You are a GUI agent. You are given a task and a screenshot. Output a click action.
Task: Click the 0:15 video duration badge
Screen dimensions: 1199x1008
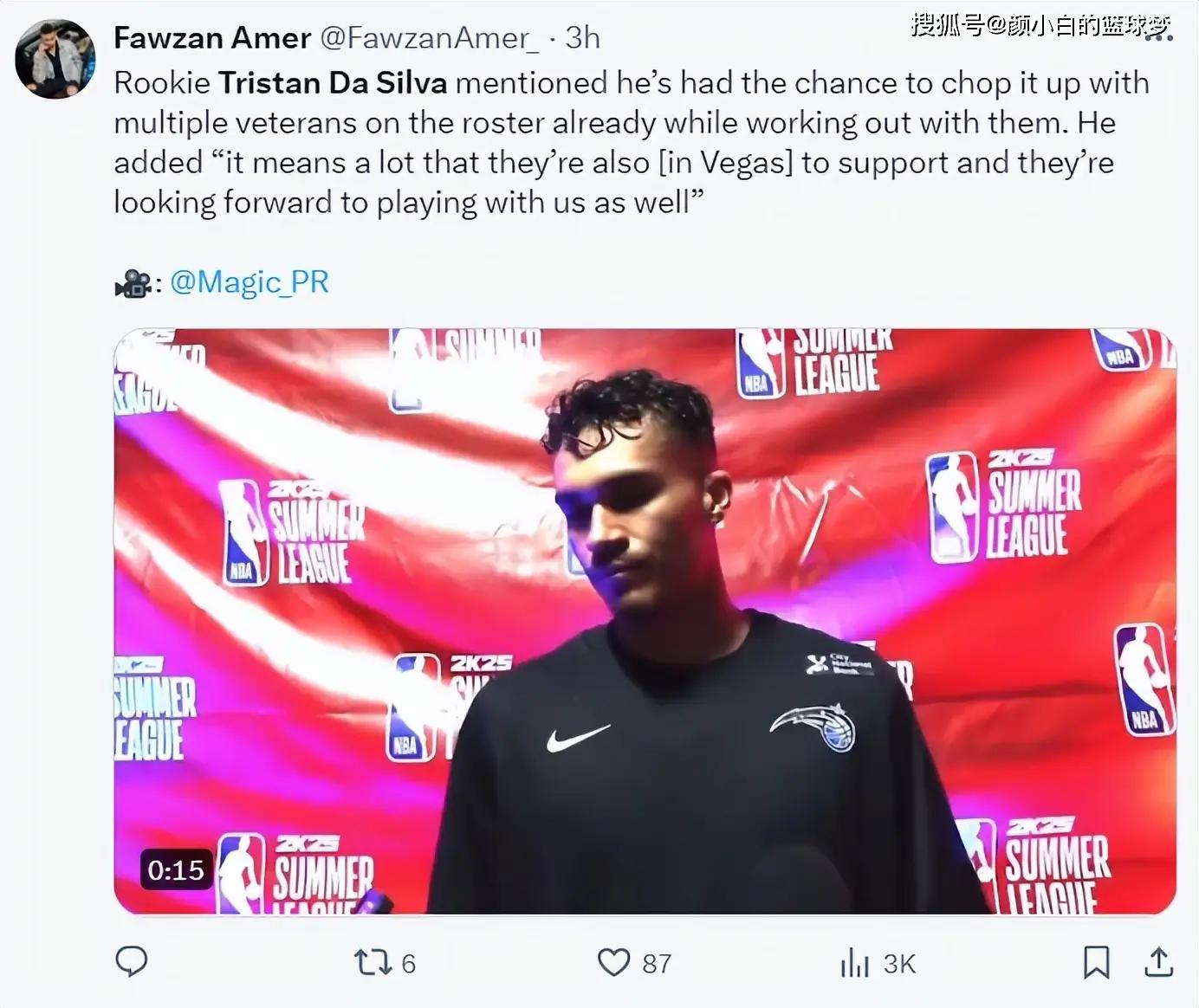coord(176,869)
